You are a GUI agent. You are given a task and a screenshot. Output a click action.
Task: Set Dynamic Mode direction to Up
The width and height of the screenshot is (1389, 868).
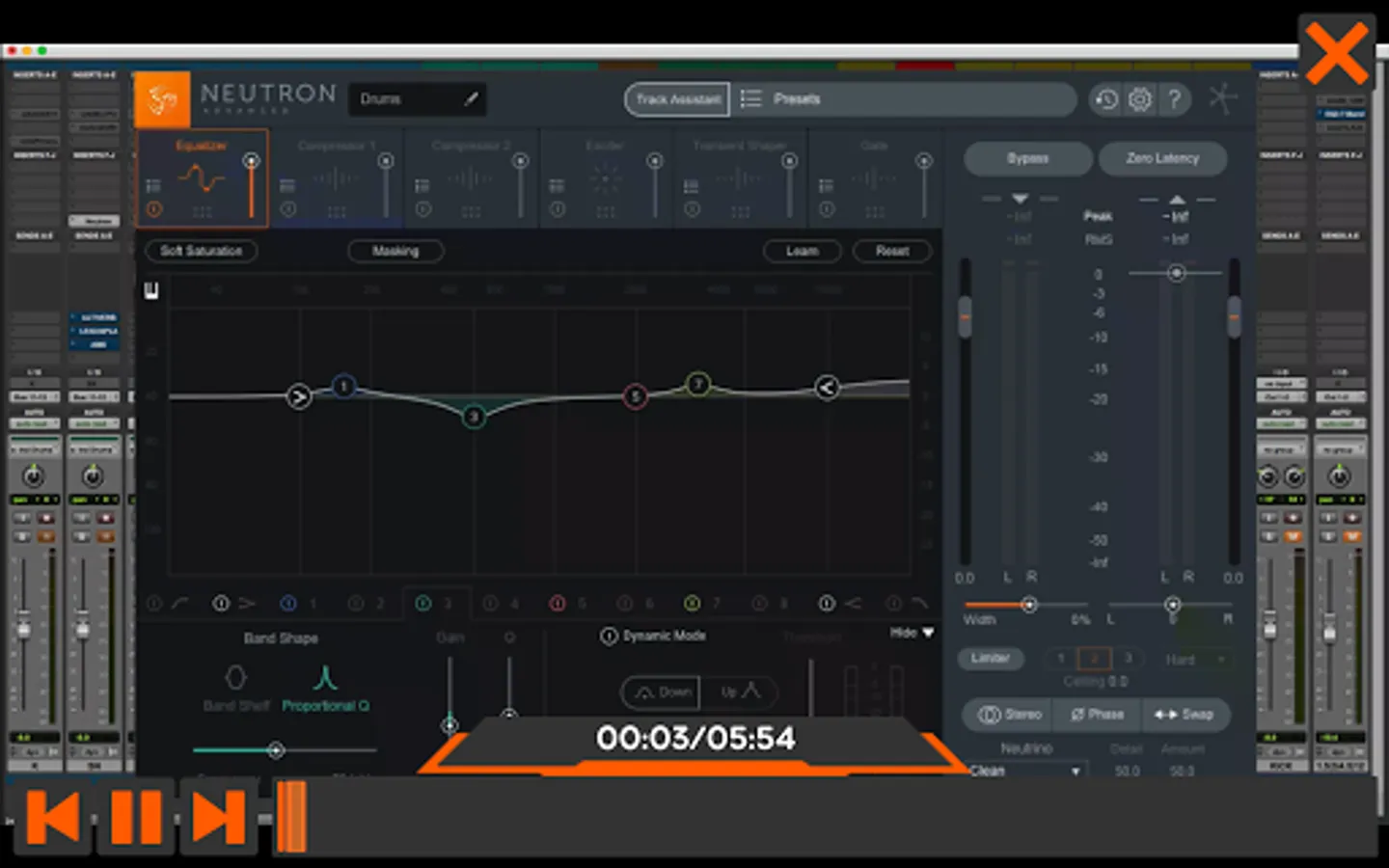click(740, 692)
